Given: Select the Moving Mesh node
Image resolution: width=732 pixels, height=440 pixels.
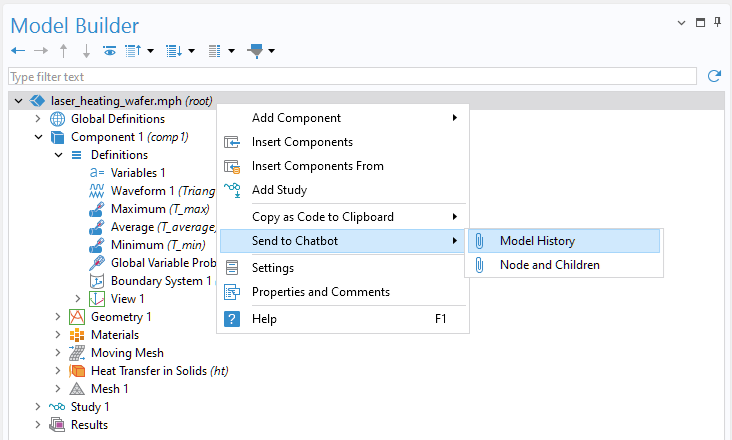Looking at the screenshot, I should tap(127, 353).
